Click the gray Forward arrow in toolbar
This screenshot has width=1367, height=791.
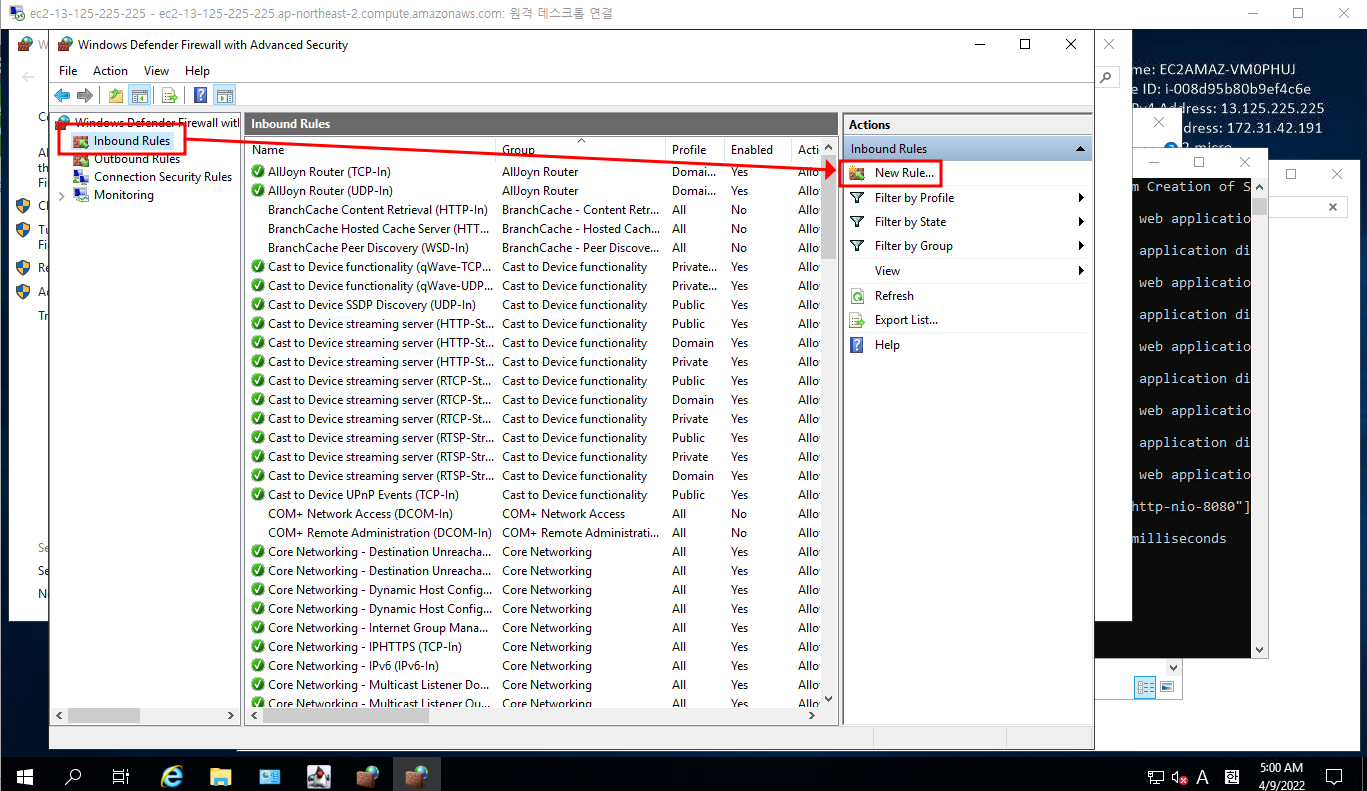85,96
